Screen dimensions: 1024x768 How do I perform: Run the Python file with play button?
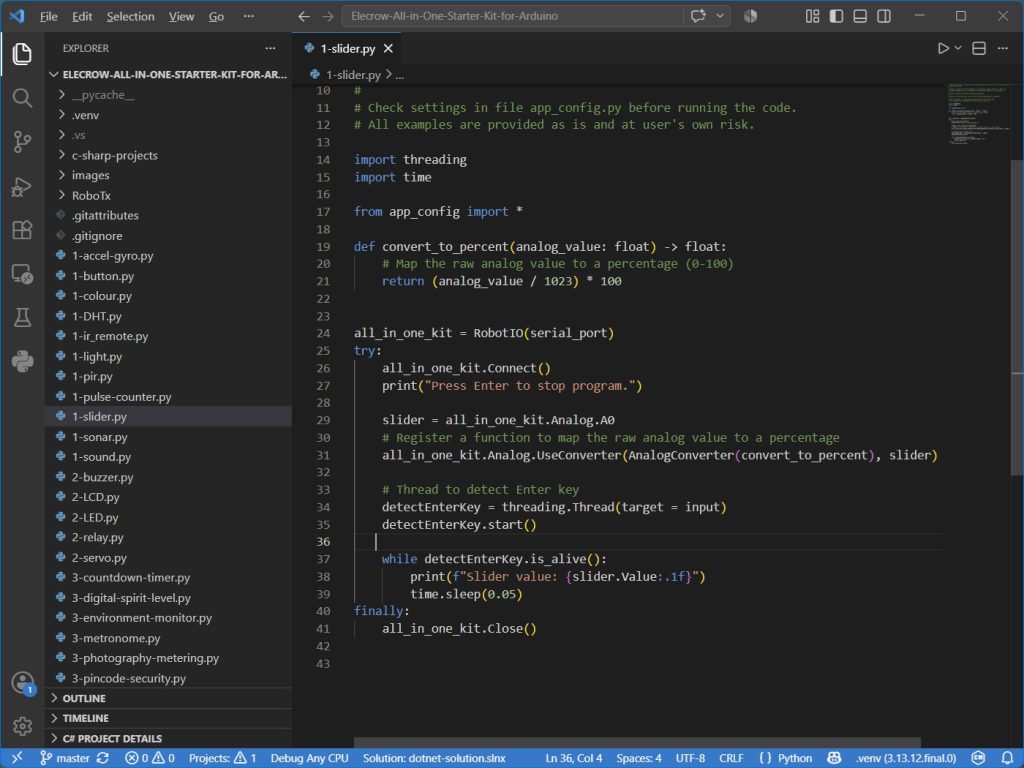(x=942, y=48)
